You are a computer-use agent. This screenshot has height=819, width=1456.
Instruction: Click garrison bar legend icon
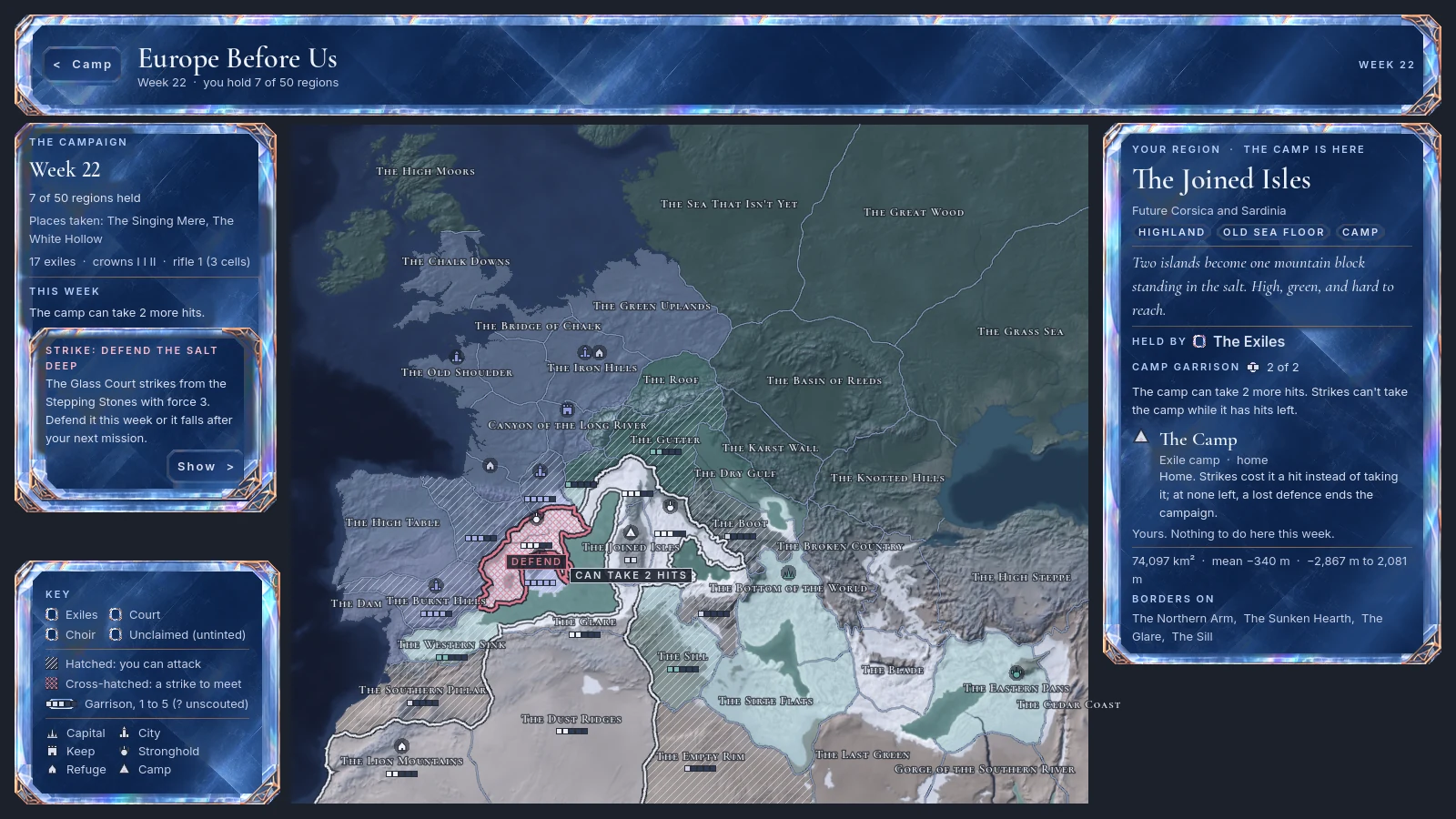[60, 703]
